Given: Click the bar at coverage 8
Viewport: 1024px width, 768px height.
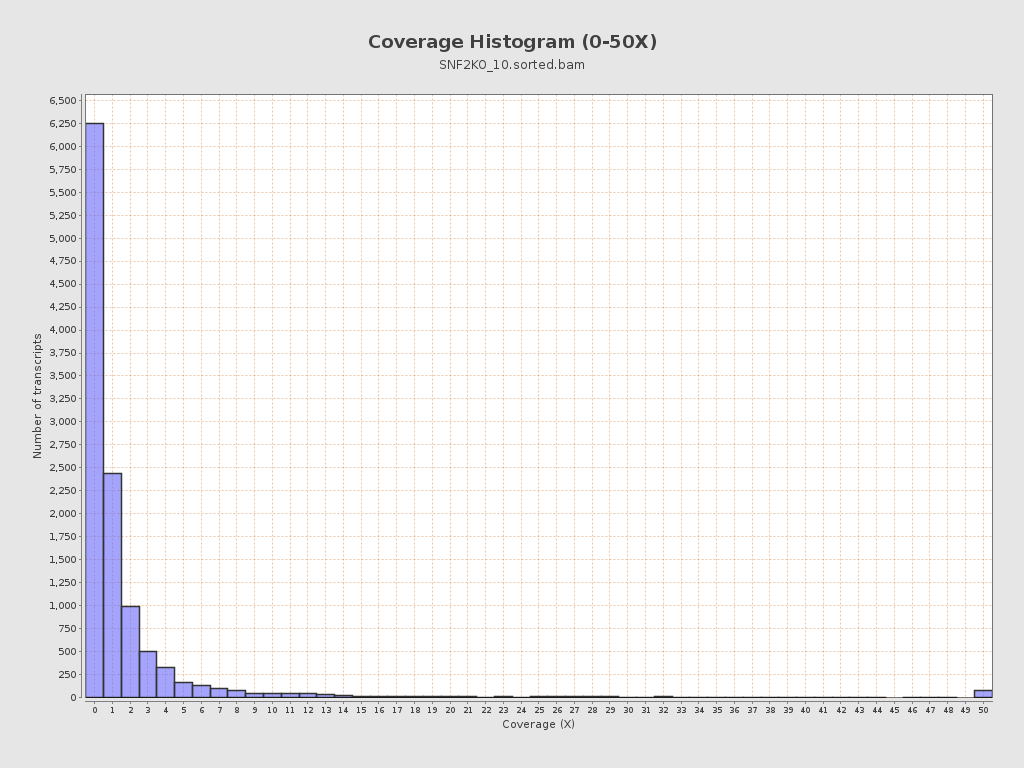Looking at the screenshot, I should [x=237, y=694].
